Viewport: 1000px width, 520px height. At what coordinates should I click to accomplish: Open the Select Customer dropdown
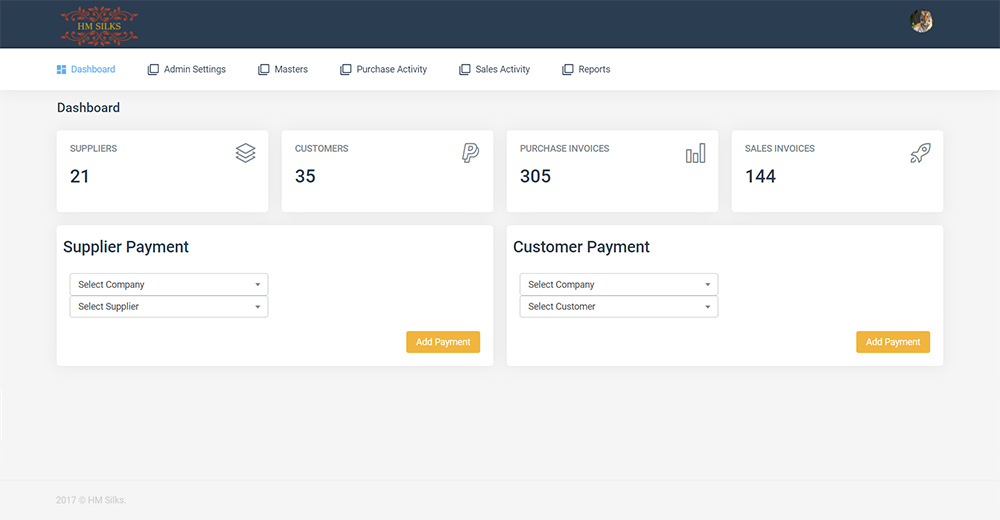point(619,307)
